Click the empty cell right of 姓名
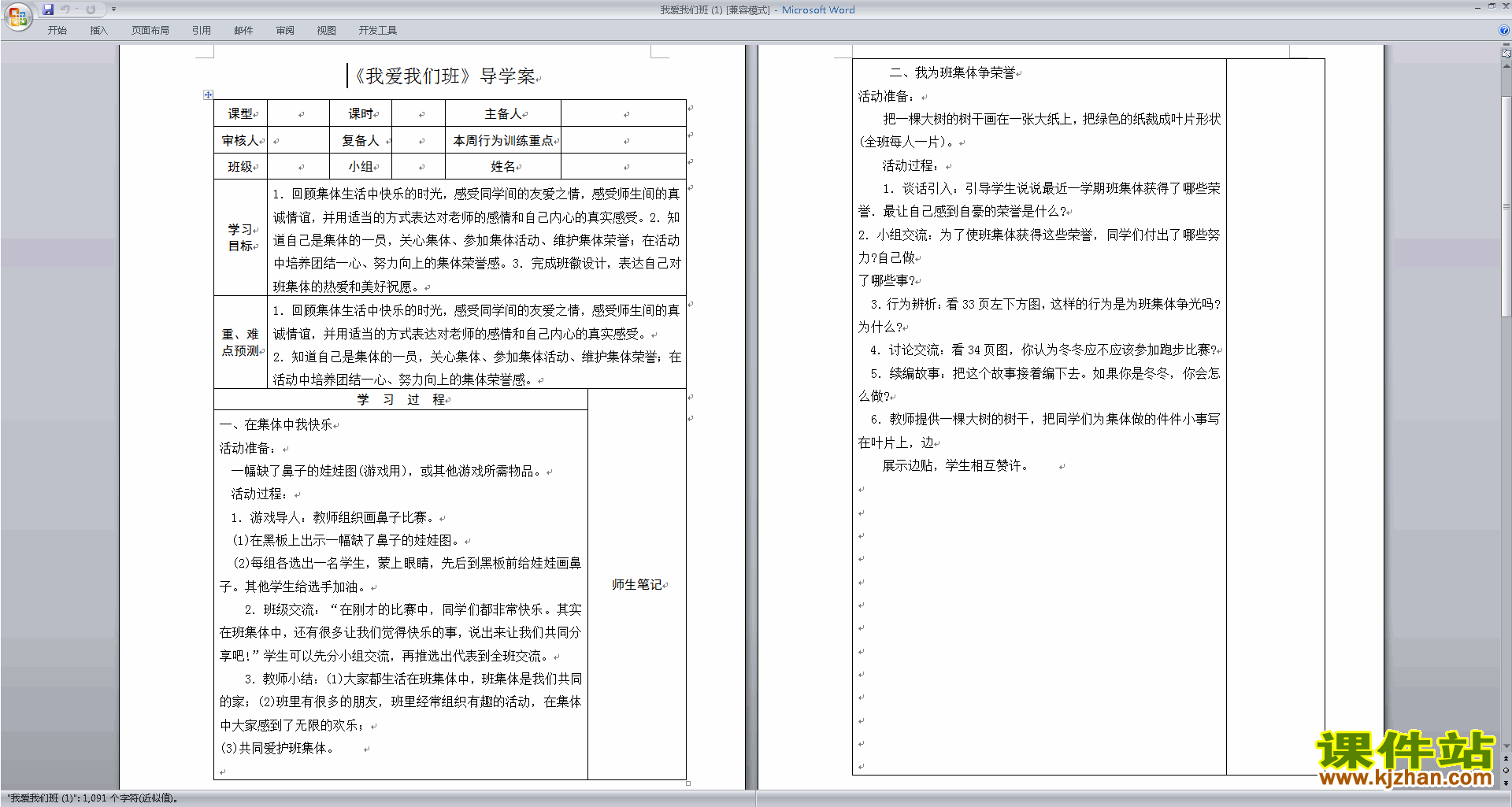This screenshot has width=1512, height=807. pos(624,166)
